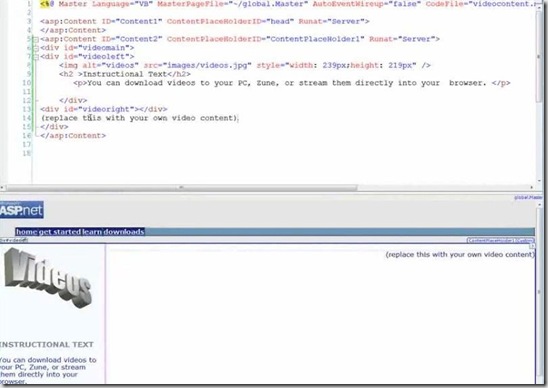Image resolution: width=548 pixels, height=388 pixels.
Task: Click the learn navigation link
Action: point(92,232)
